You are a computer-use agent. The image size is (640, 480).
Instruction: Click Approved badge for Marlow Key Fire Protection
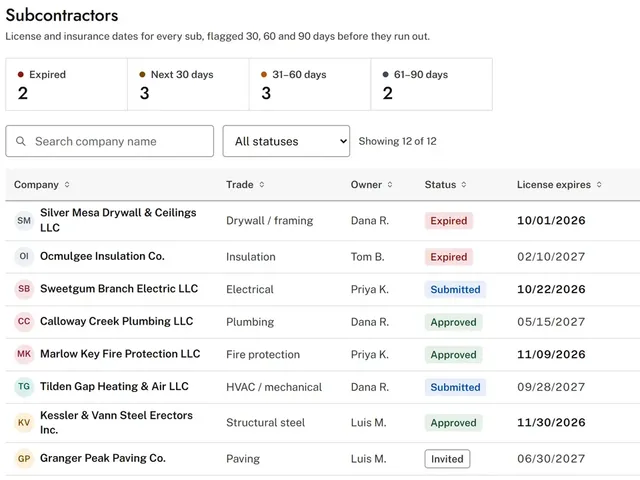click(453, 355)
